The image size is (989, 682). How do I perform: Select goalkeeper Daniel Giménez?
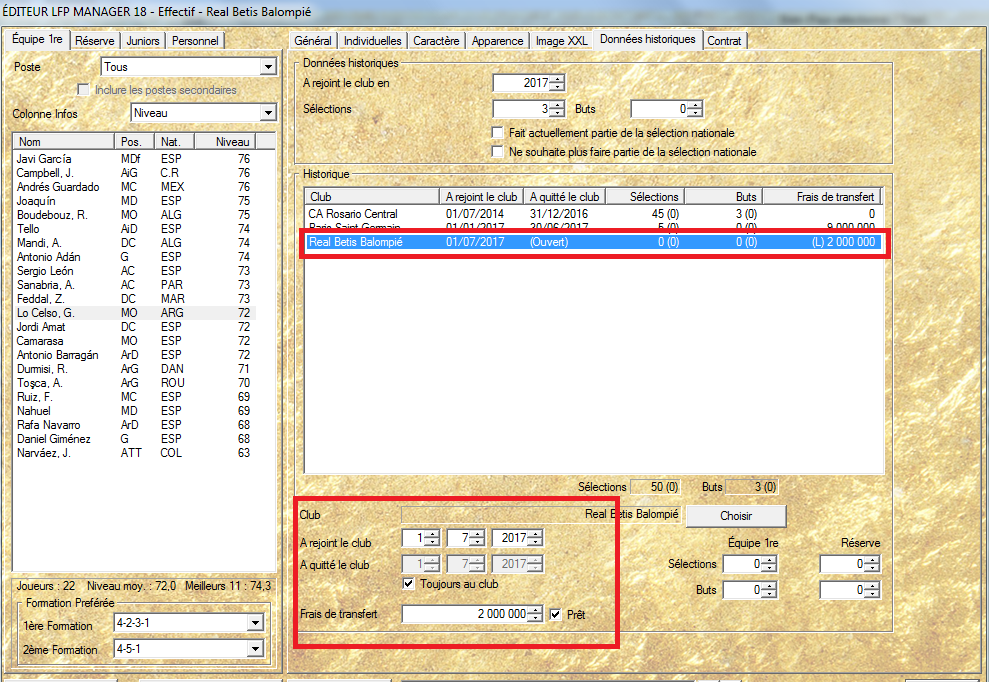pyautogui.click(x=135, y=439)
